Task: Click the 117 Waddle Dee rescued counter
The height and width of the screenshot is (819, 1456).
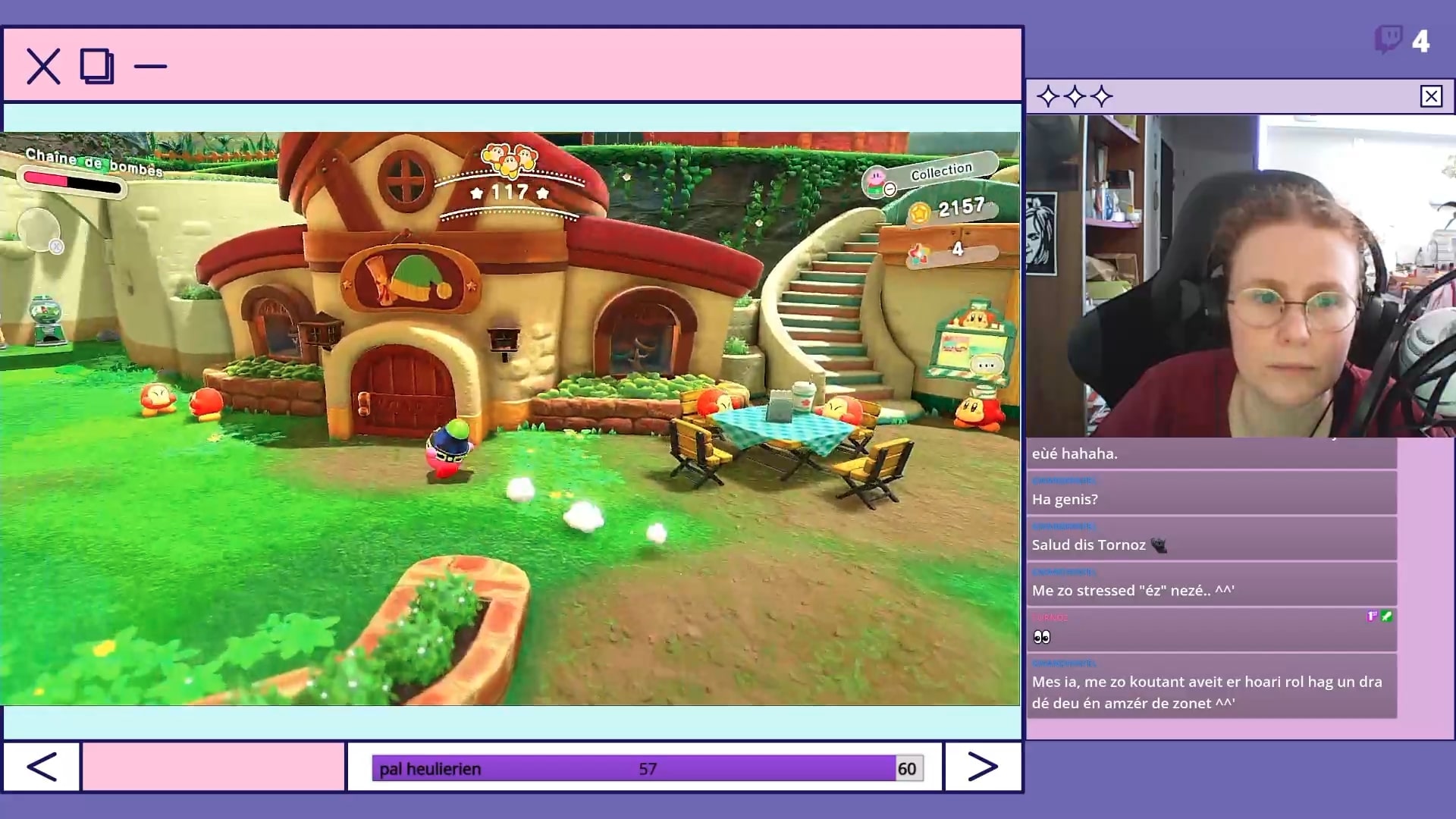Action: 510,193
